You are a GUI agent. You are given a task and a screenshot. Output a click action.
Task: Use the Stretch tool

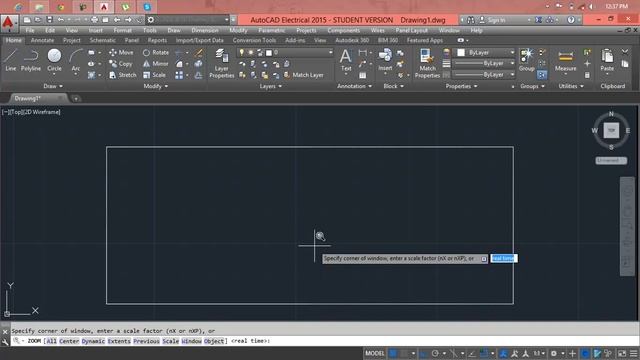122,75
